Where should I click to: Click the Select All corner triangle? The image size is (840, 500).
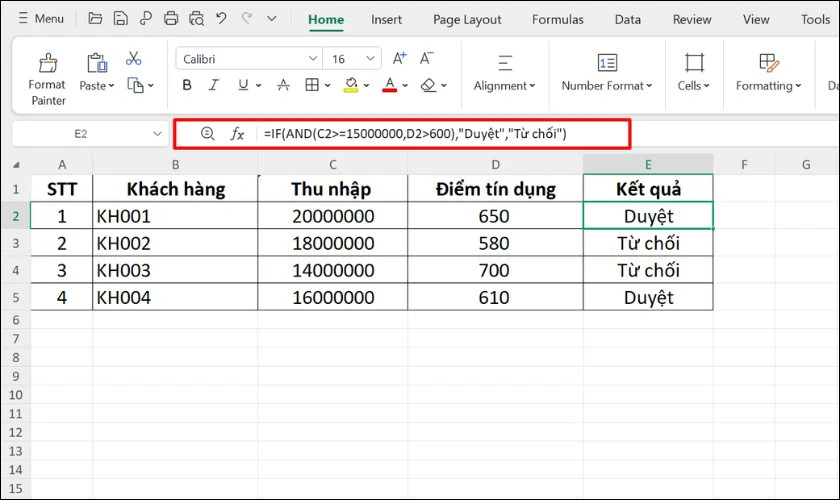(16, 165)
